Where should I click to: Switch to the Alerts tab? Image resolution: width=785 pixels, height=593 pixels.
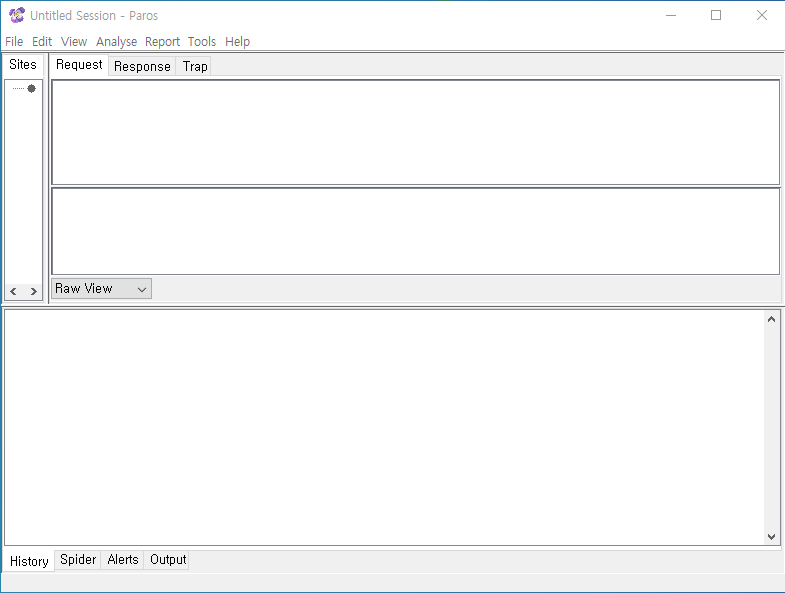(x=123, y=559)
